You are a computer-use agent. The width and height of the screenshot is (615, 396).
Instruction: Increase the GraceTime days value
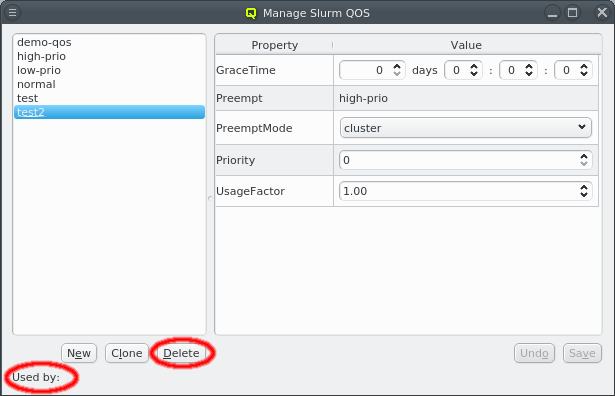point(397,66)
